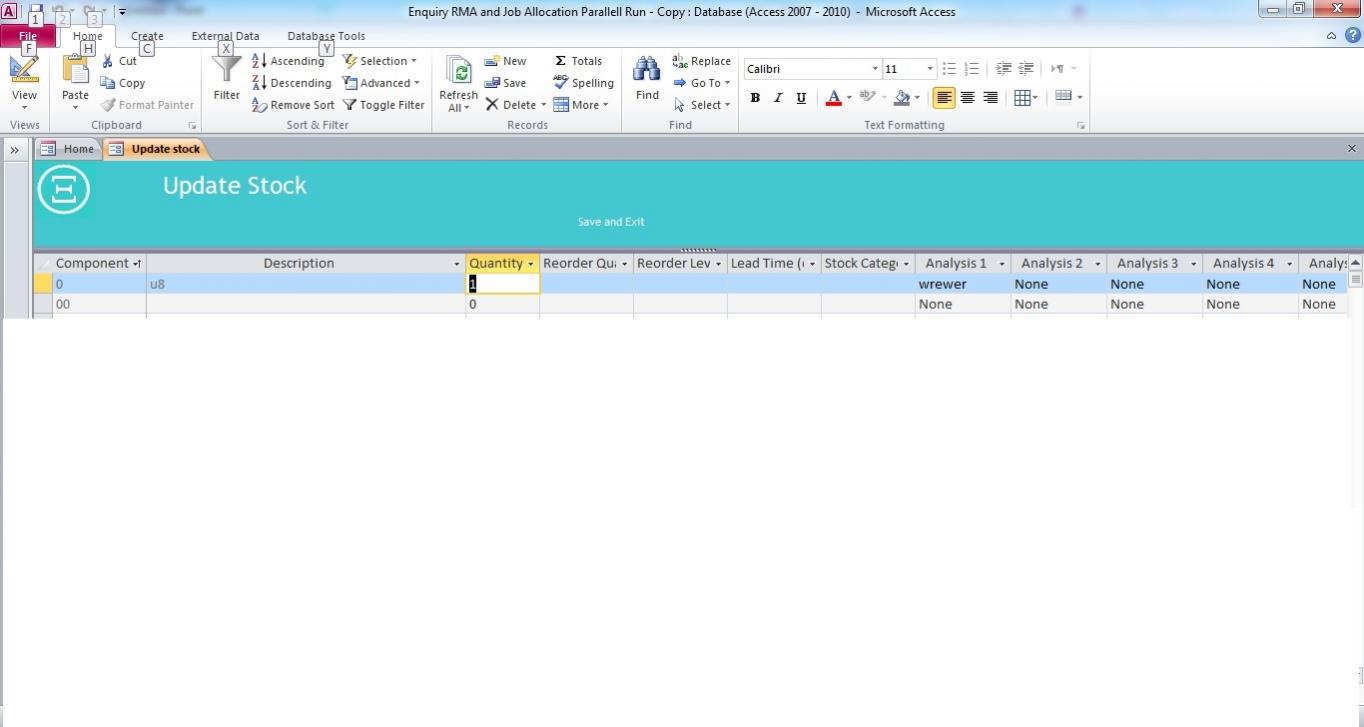Open the Filter funnel tool
Image resolution: width=1364 pixels, height=727 pixels.
coord(227,78)
